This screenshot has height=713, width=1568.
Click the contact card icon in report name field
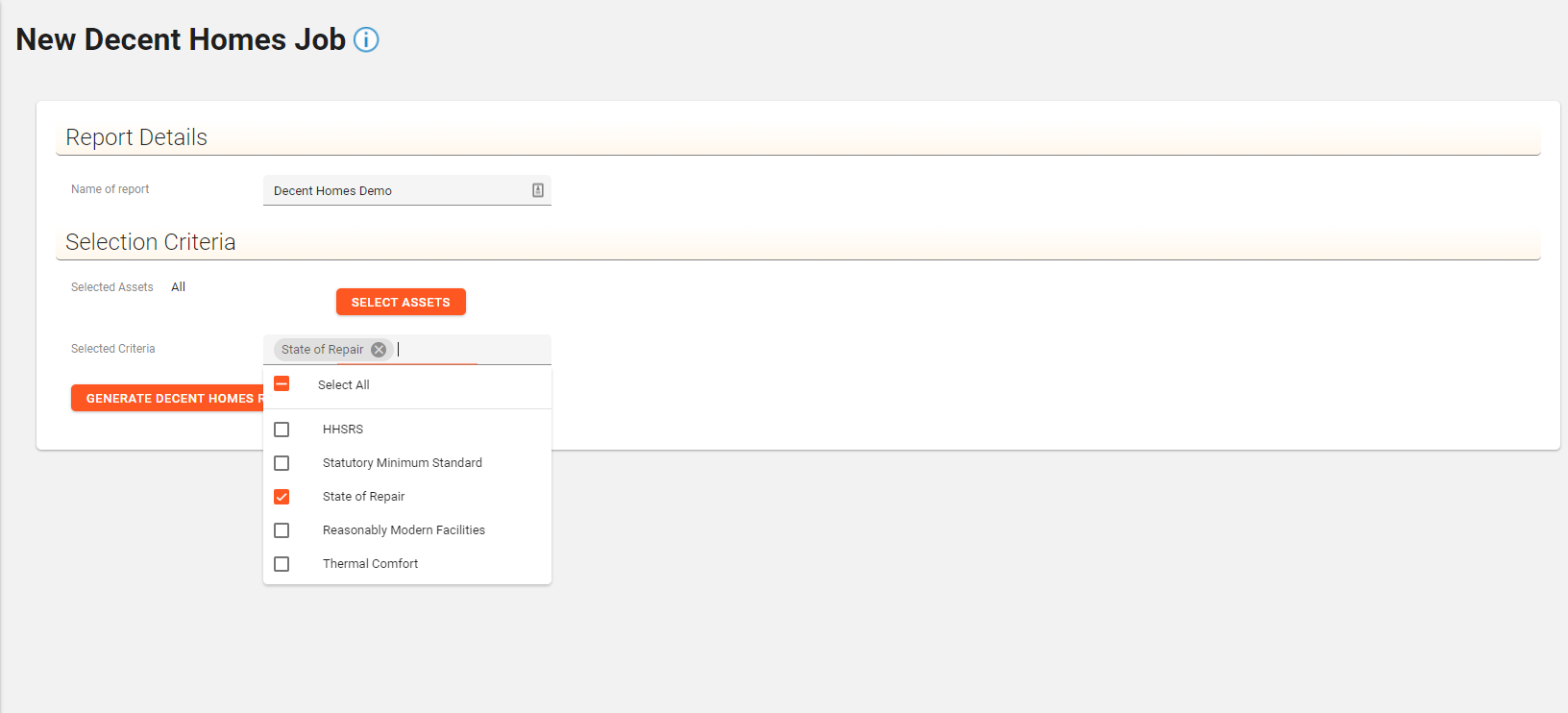click(538, 190)
